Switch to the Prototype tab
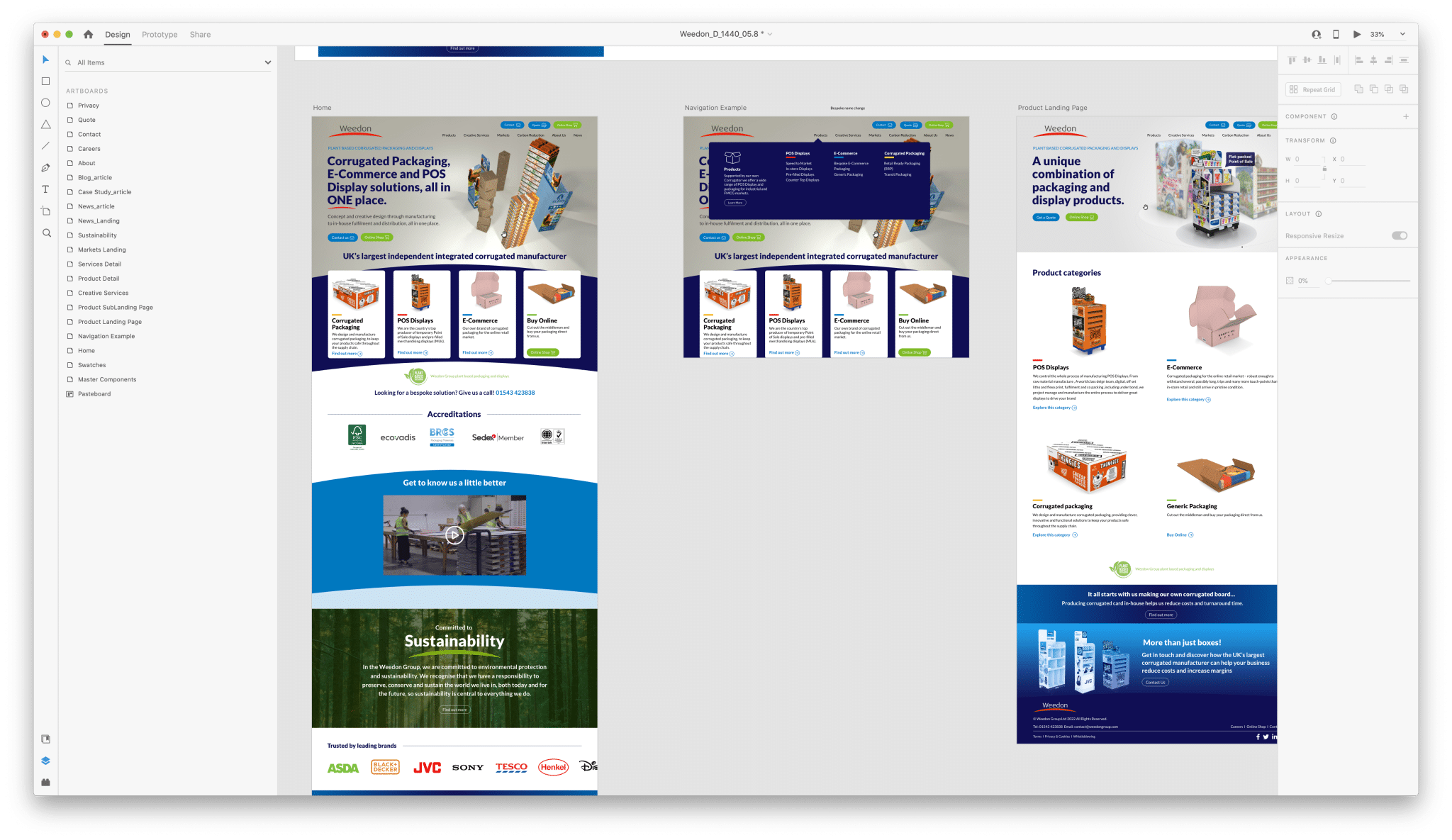1452x840 pixels. point(160,34)
